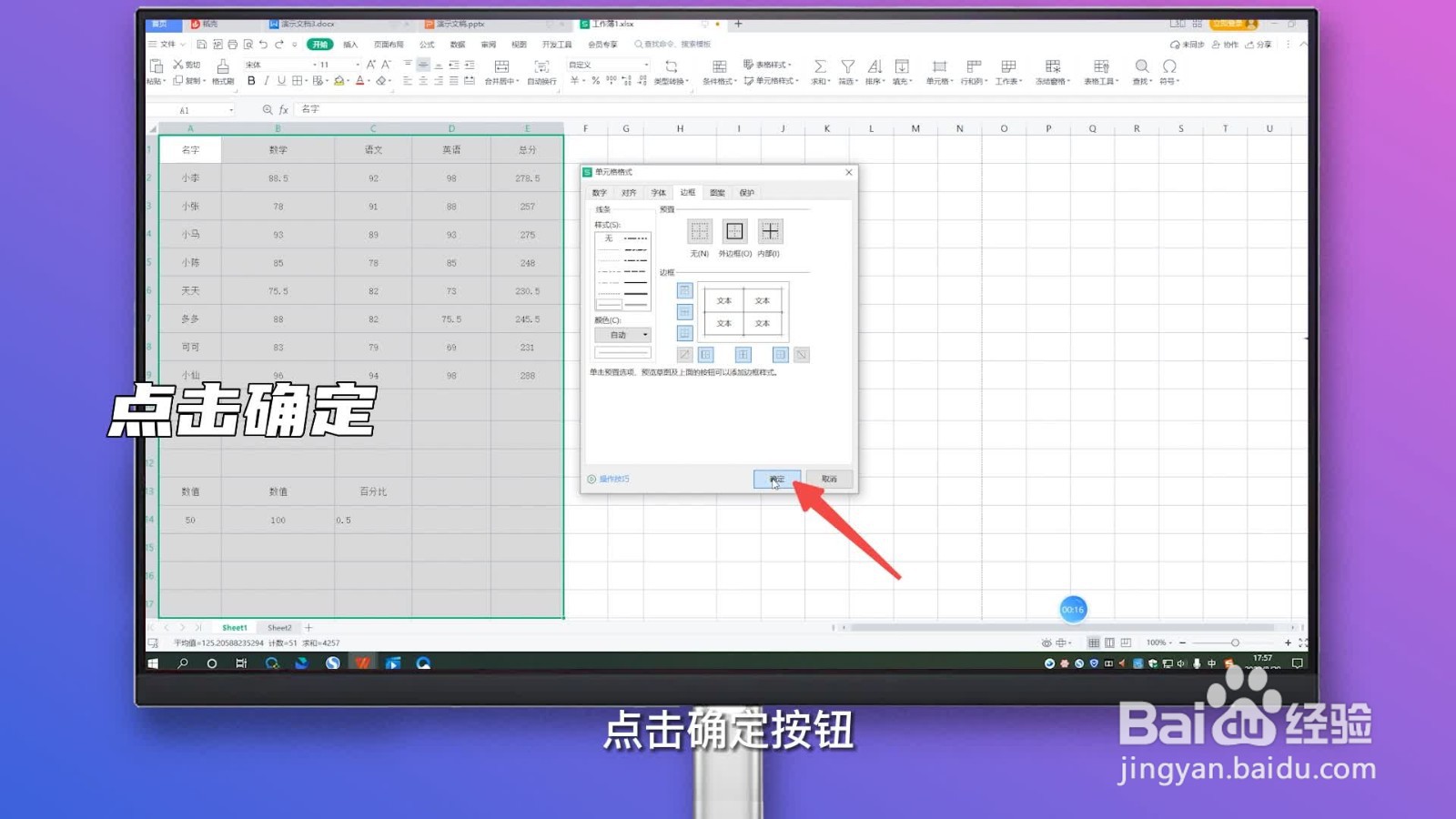
Task: Click the Italic formatting icon
Action: point(266,81)
